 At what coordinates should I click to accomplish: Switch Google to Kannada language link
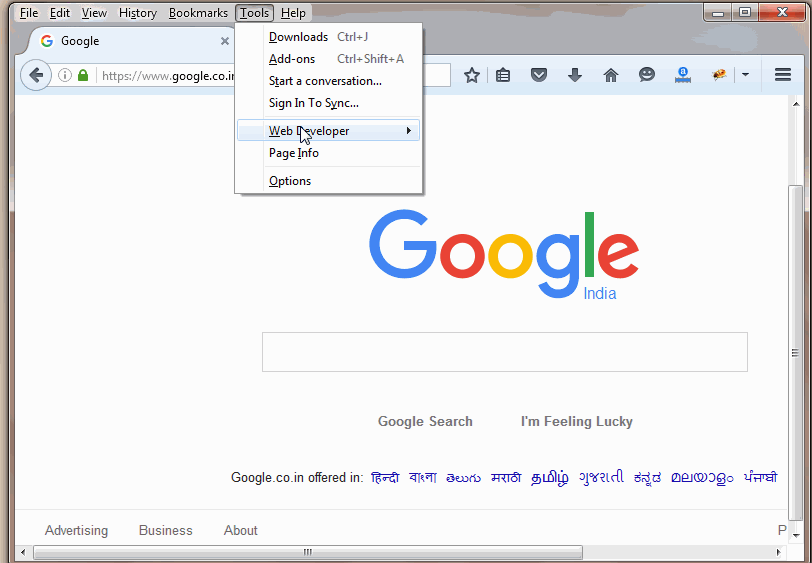pos(647,478)
